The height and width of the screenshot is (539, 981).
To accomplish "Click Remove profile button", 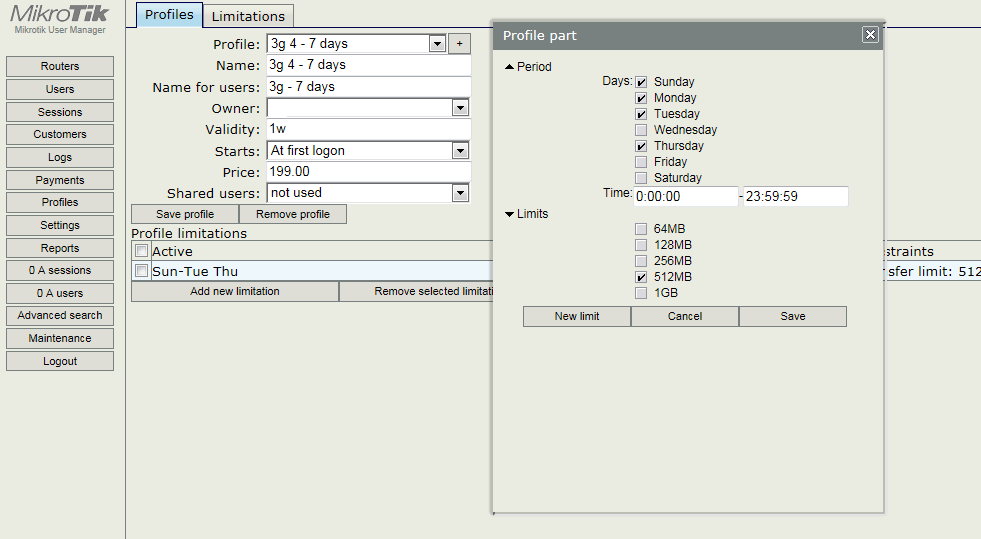I will coord(293,214).
